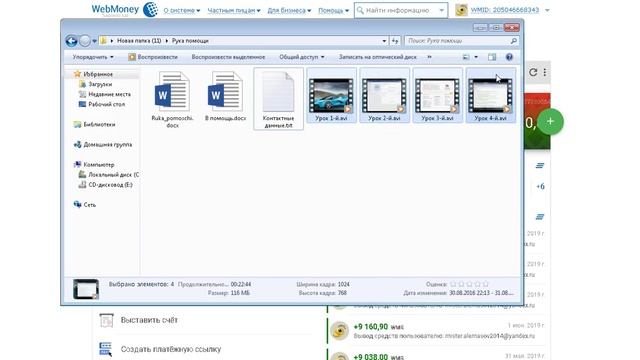Click the 'Выставить счёт' invoice icon
Screen dimensions: 640x360
[x=106, y=320]
